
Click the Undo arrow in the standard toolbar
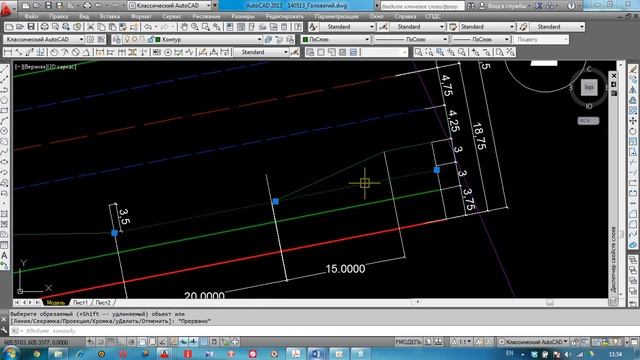coord(147,27)
